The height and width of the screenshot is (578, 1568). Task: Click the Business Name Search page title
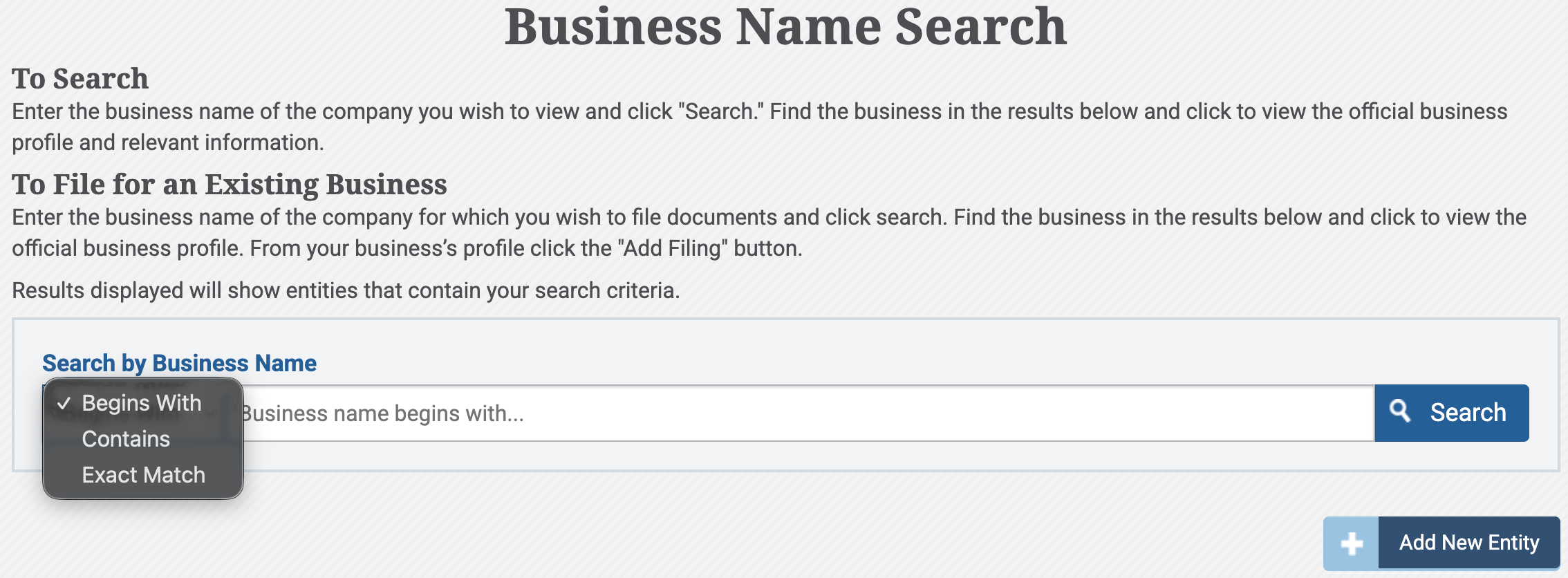click(x=785, y=28)
